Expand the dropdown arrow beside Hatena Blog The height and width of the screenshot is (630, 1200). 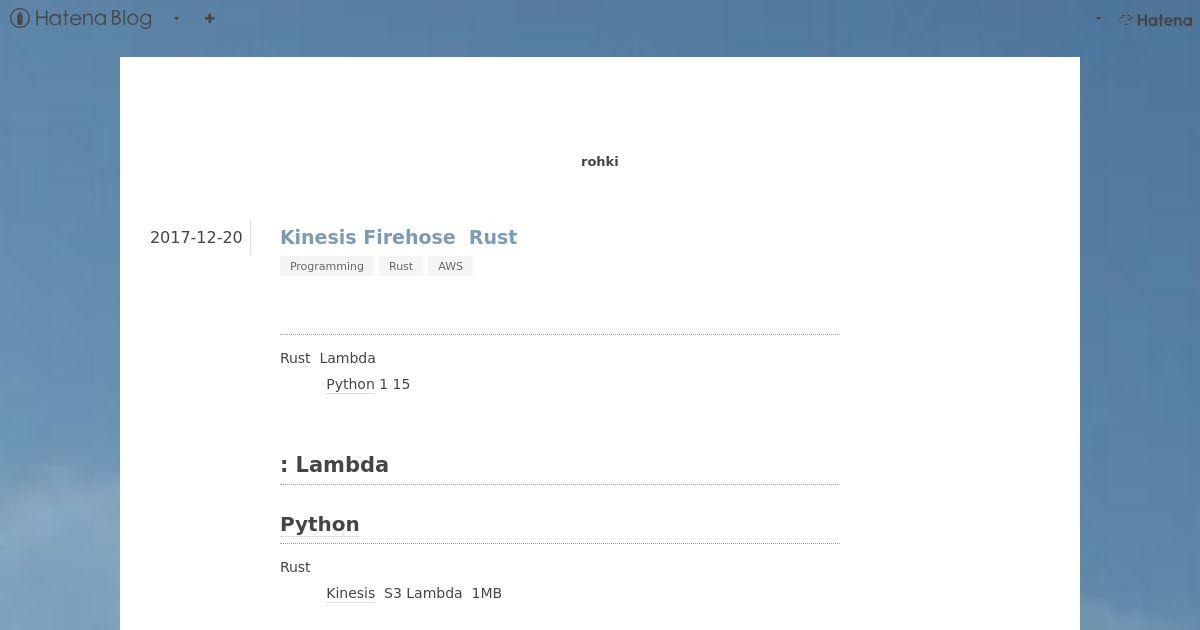pyautogui.click(x=177, y=18)
